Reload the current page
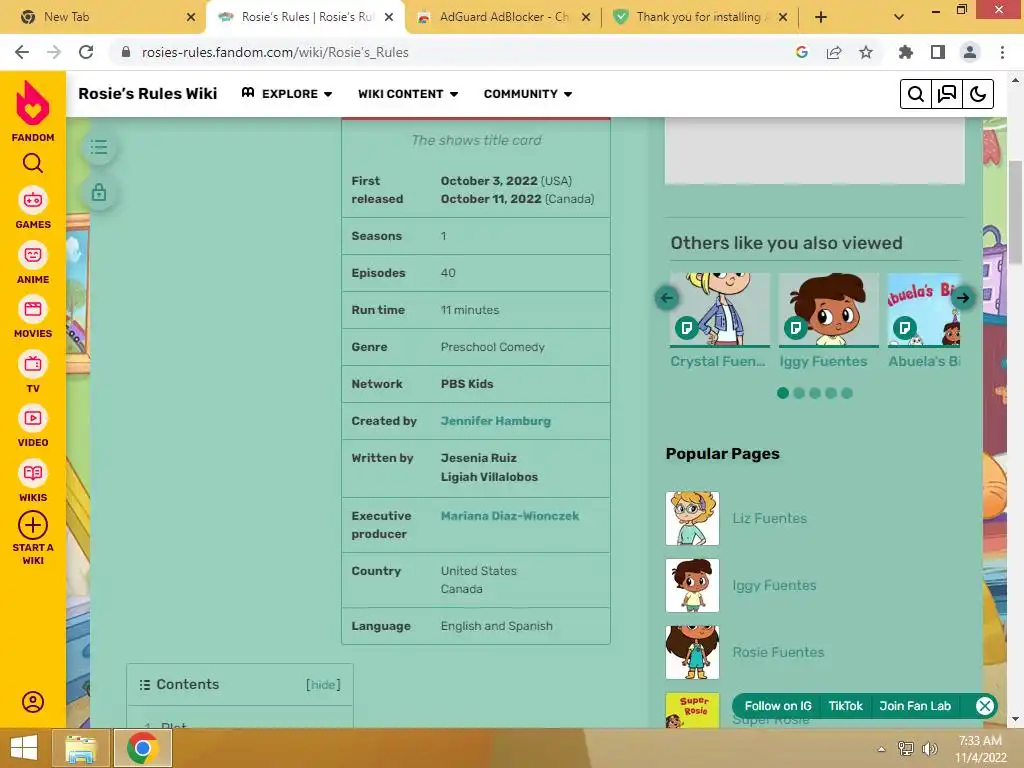Image resolution: width=1024 pixels, height=768 pixels. point(86,52)
